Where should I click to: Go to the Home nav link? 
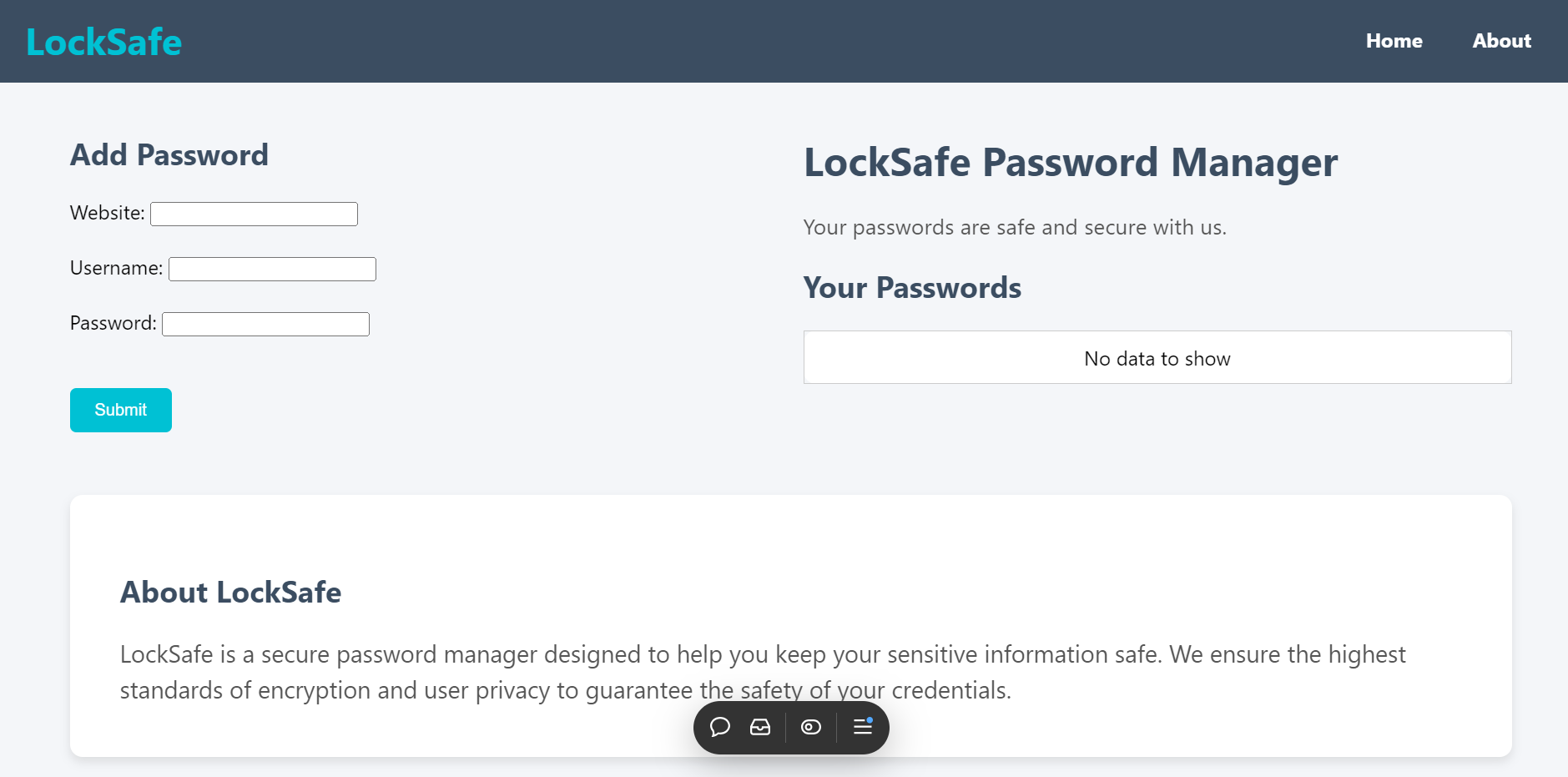pyautogui.click(x=1394, y=41)
